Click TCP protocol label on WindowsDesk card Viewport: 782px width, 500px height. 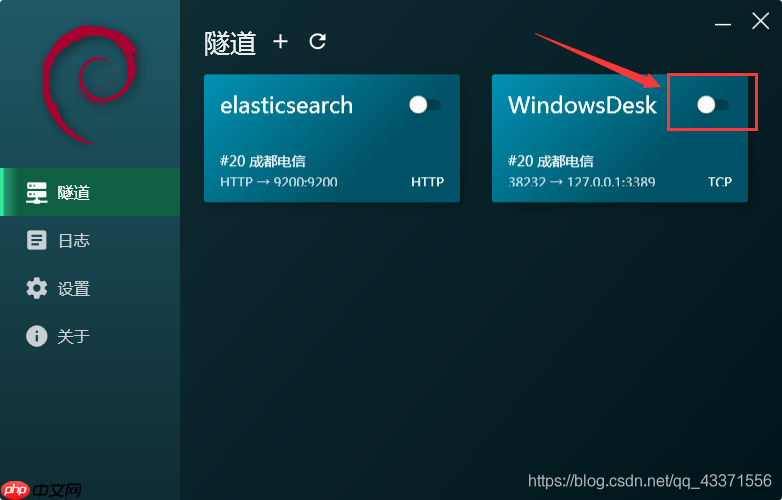[x=720, y=181]
